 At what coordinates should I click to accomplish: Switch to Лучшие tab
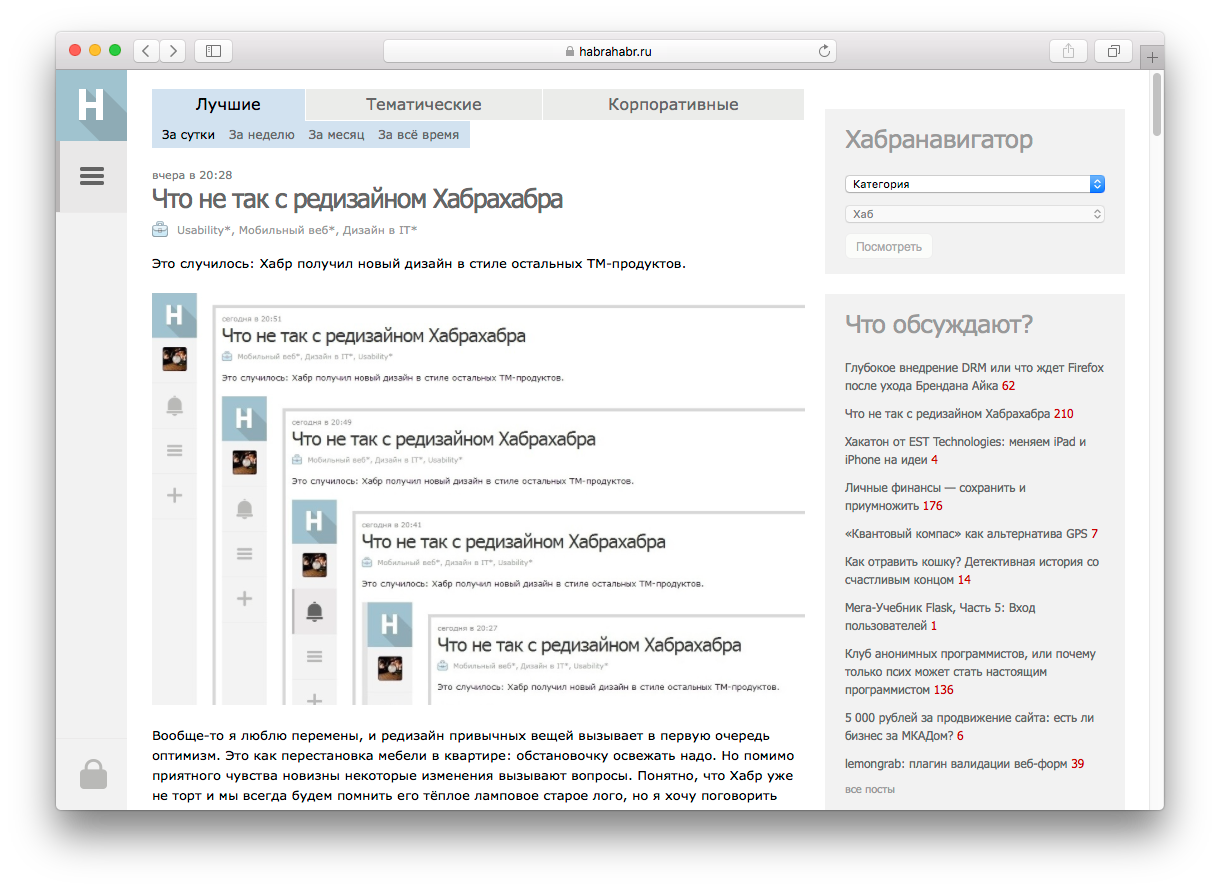pyautogui.click(x=228, y=104)
